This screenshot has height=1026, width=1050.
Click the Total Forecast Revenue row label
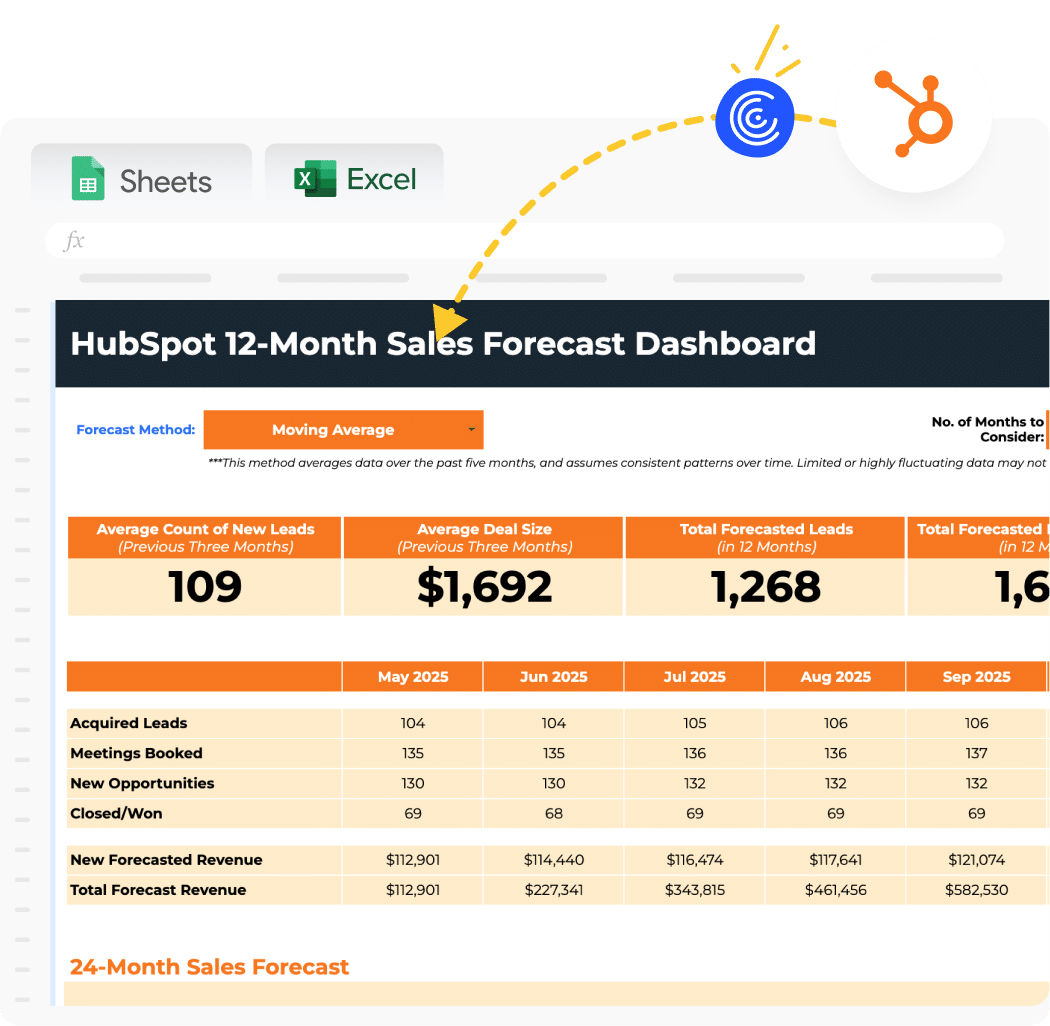[x=158, y=890]
